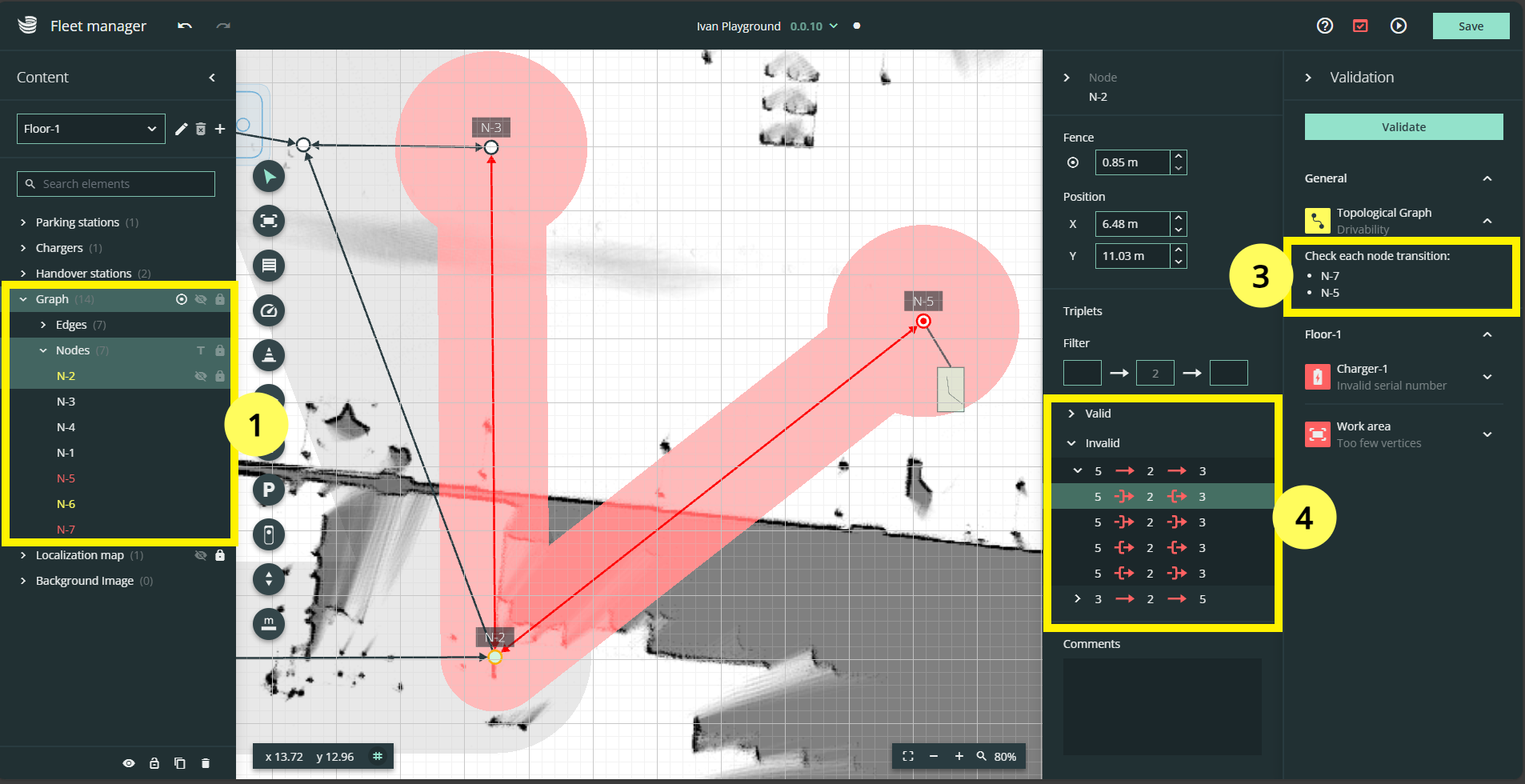Screen dimensions: 1525x784
Task: Select the Parking station tool
Action: (269, 490)
